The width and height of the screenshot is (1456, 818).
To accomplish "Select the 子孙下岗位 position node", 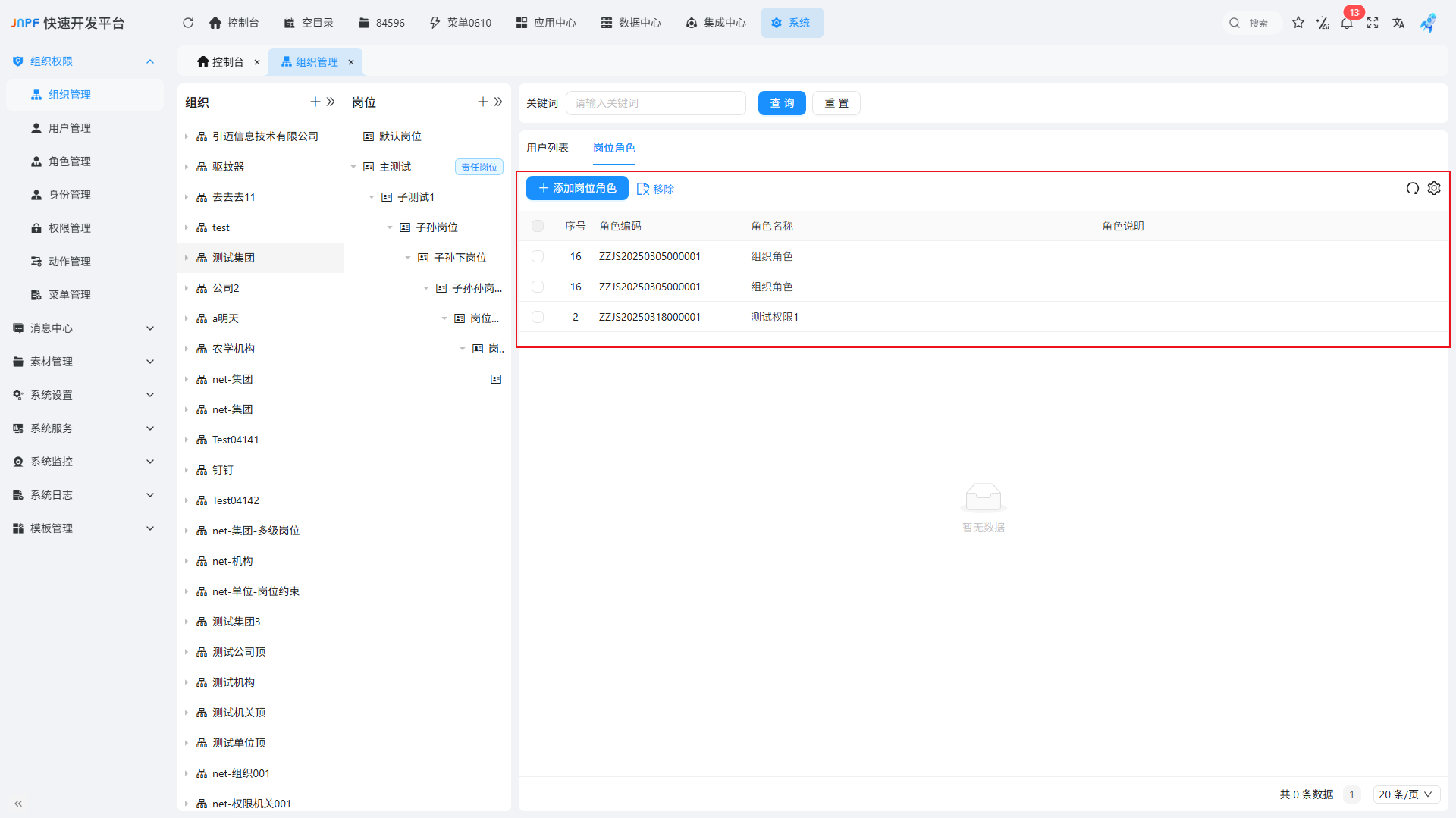I will coord(460,258).
